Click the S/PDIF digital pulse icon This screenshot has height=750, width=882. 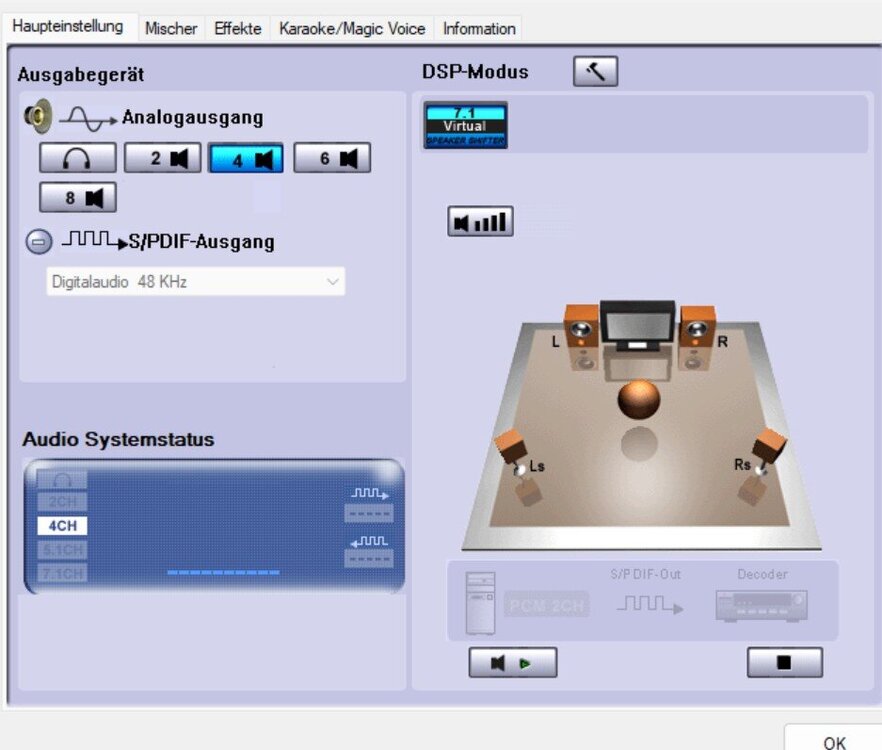tap(94, 240)
